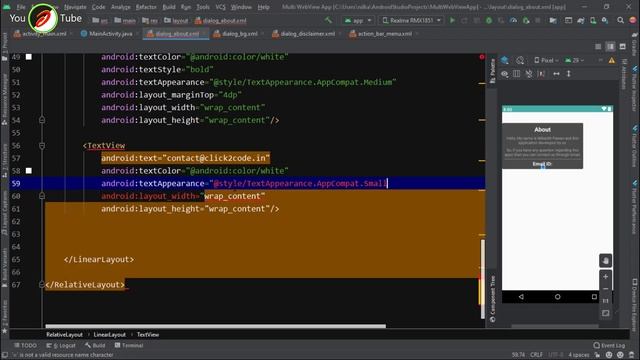This screenshot has height=360, width=640.
Task: Open the Navigate menu
Action: point(75,7)
